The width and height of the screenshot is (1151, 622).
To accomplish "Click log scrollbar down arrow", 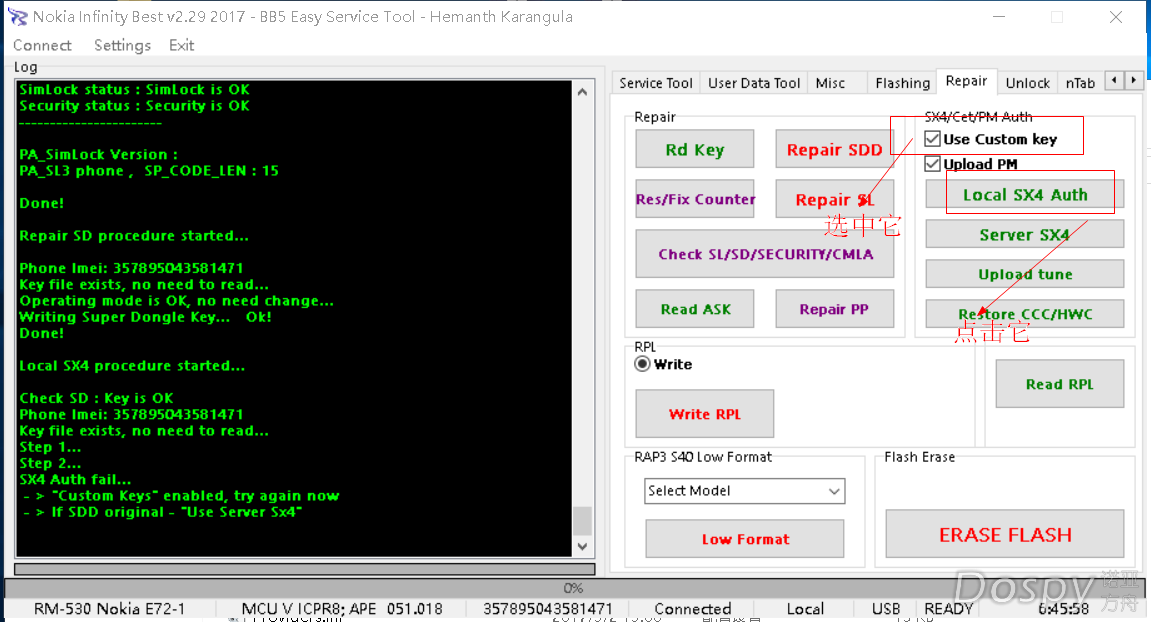I will point(582,546).
